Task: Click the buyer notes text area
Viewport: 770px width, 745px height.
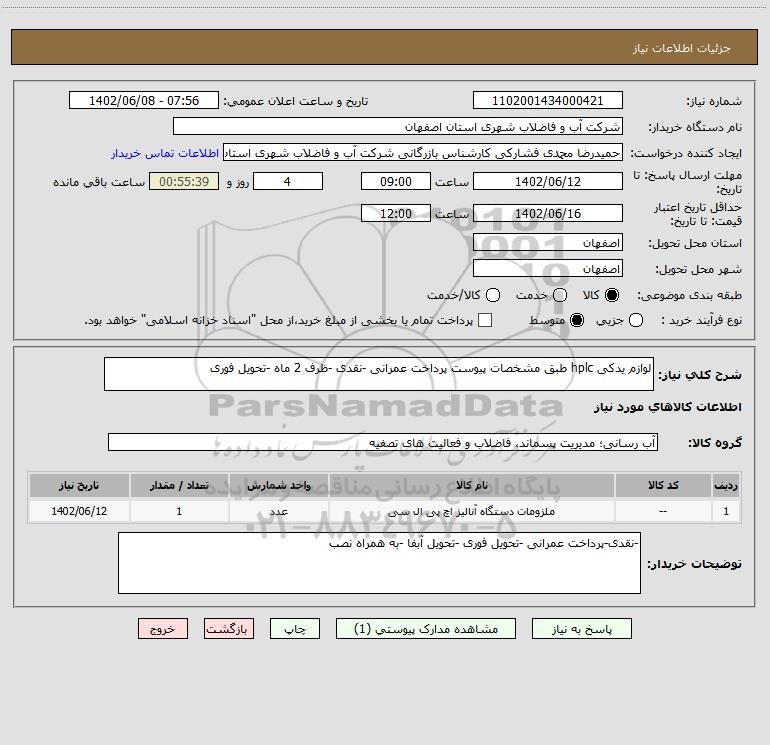Action: pyautogui.click(x=379, y=563)
